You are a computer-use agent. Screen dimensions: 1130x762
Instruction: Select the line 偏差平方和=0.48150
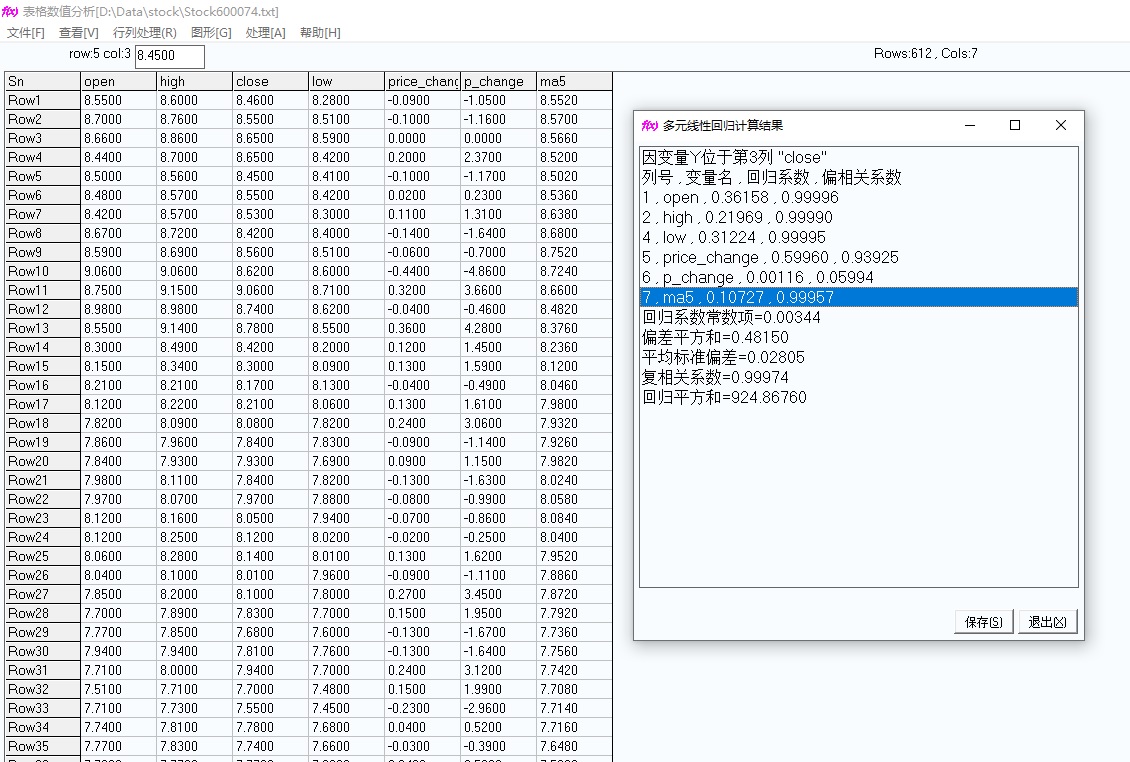858,337
